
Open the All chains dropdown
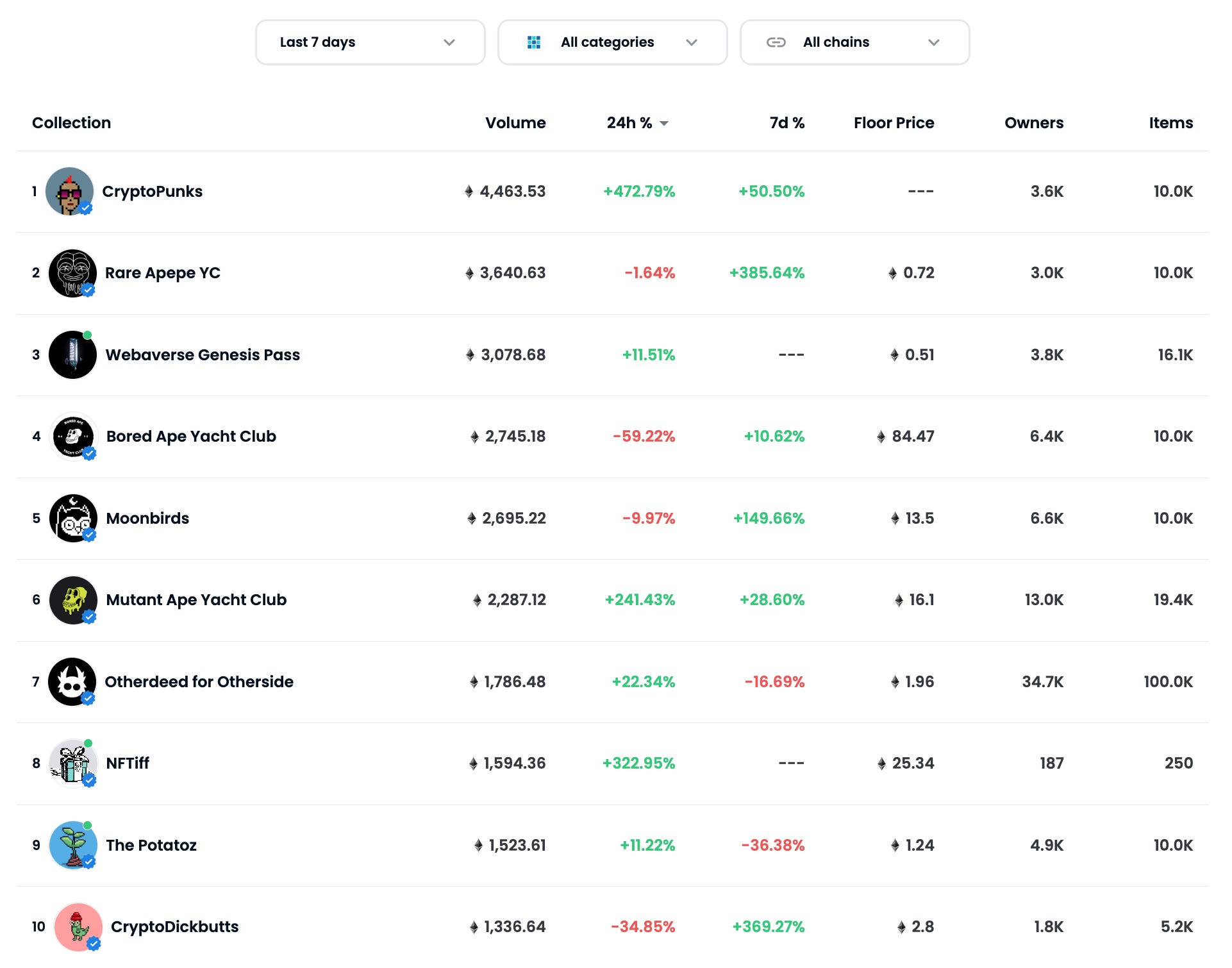854,42
